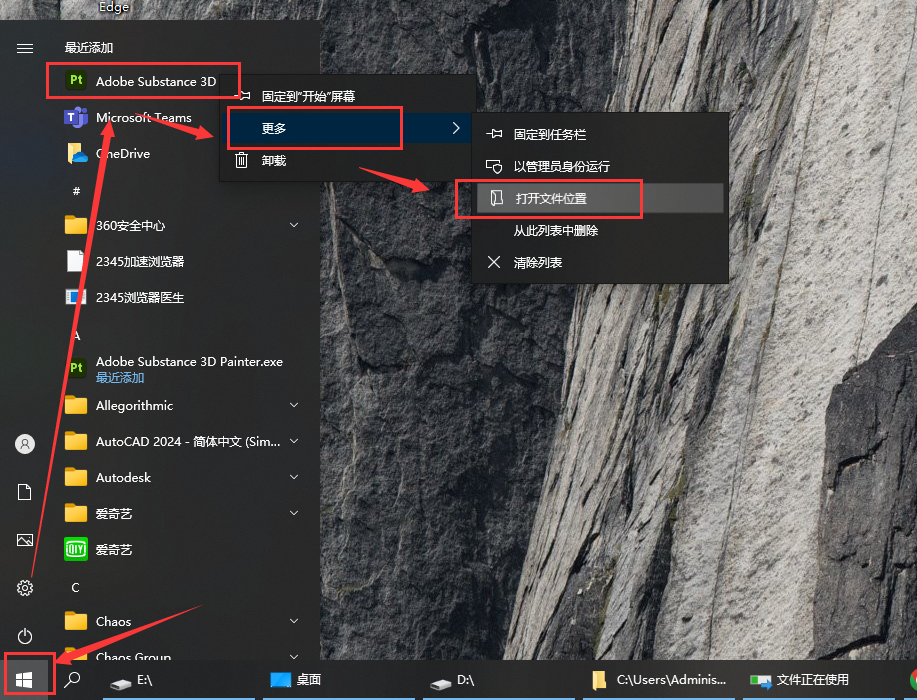Click the 最近添加 section header
This screenshot has width=917, height=700.
[x=89, y=48]
